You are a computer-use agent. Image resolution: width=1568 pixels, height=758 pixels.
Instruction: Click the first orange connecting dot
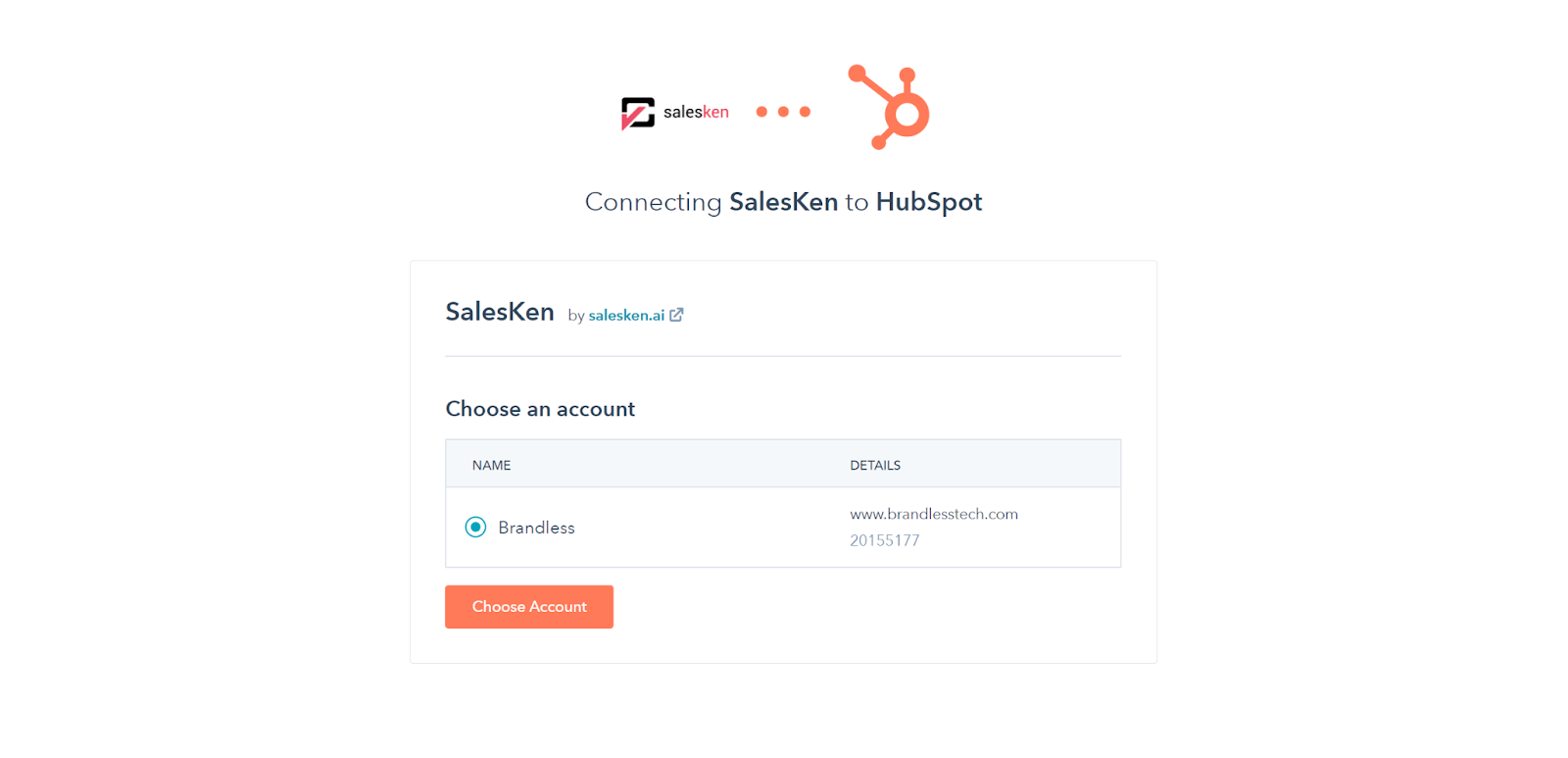pos(761,112)
